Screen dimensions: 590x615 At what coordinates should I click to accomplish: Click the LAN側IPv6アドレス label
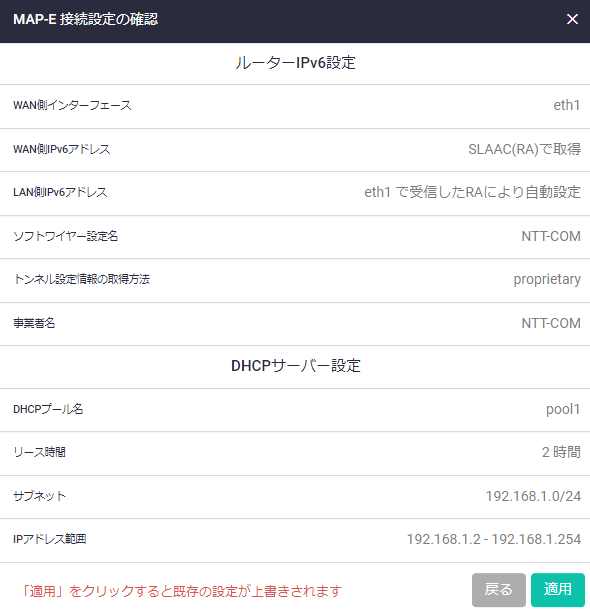(x=60, y=192)
